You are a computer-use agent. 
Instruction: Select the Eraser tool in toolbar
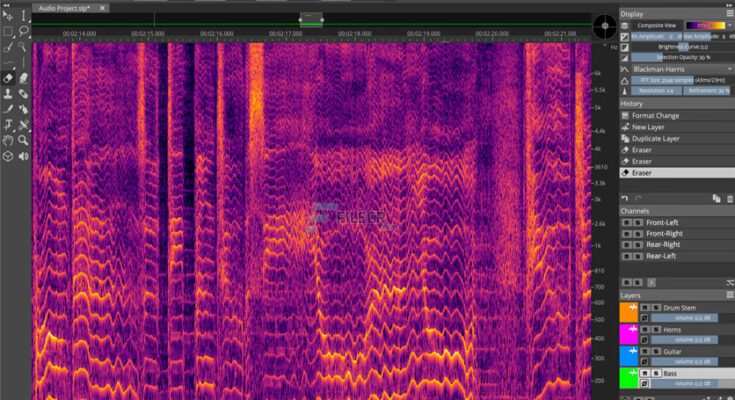pyautogui.click(x=8, y=77)
